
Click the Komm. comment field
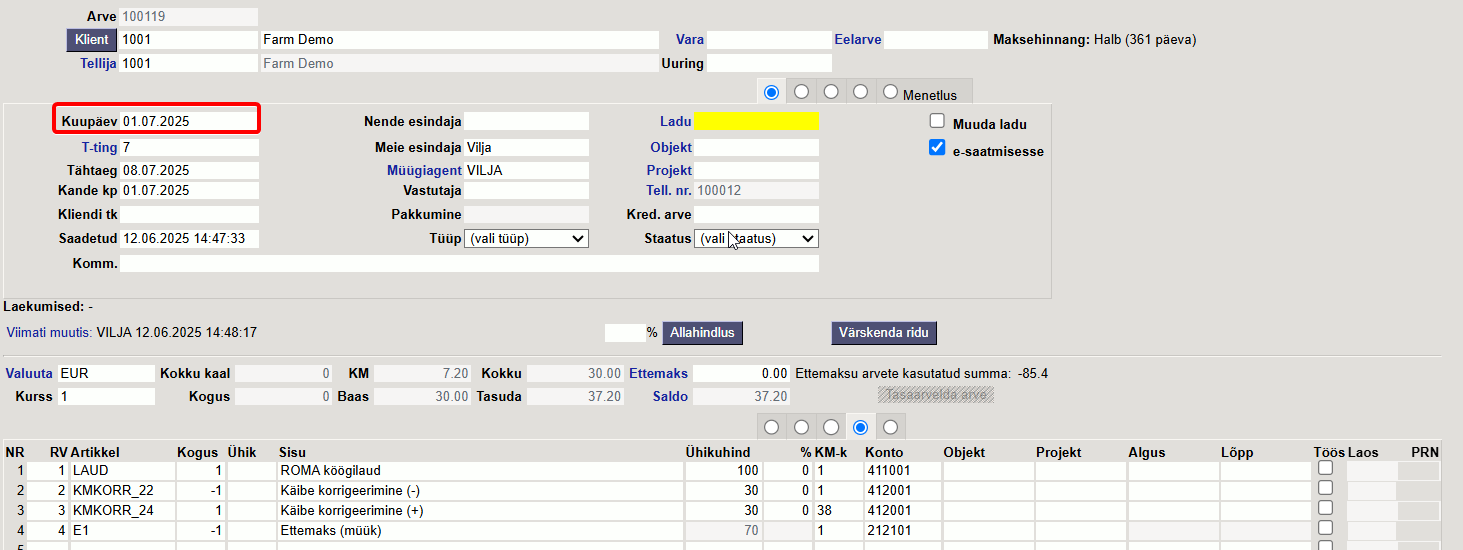469,264
